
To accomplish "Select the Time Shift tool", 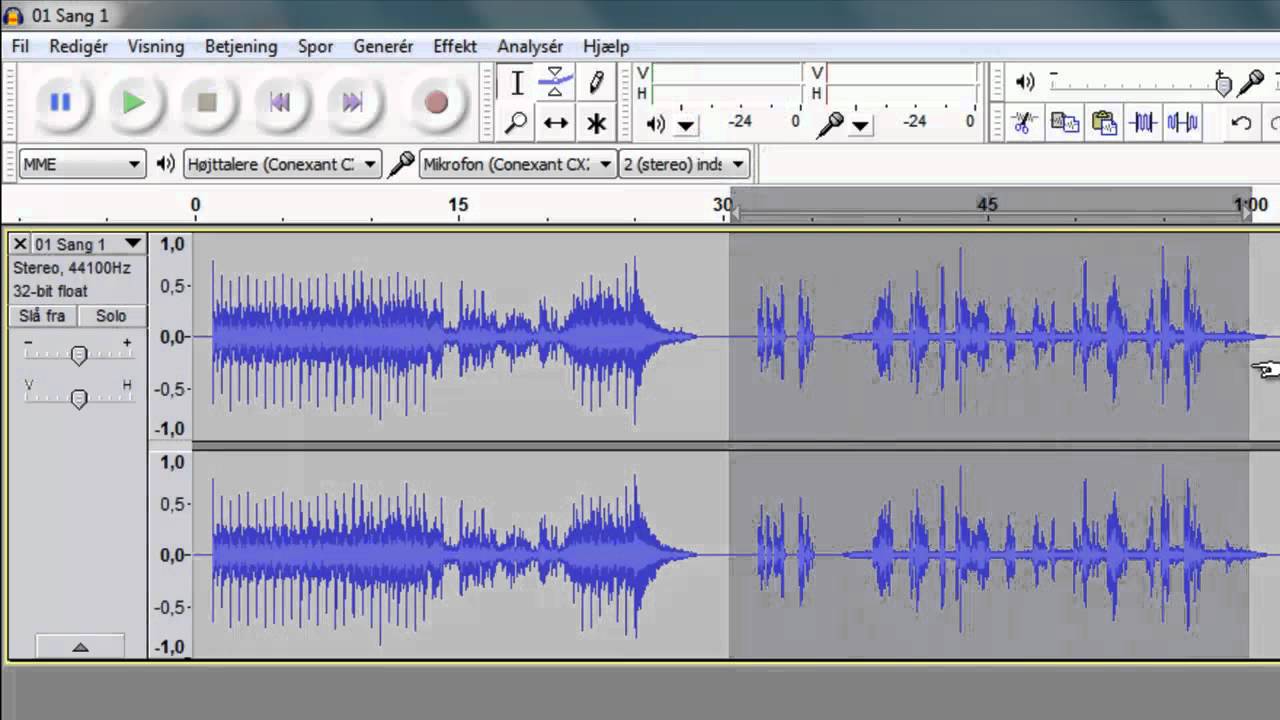I will tap(556, 123).
